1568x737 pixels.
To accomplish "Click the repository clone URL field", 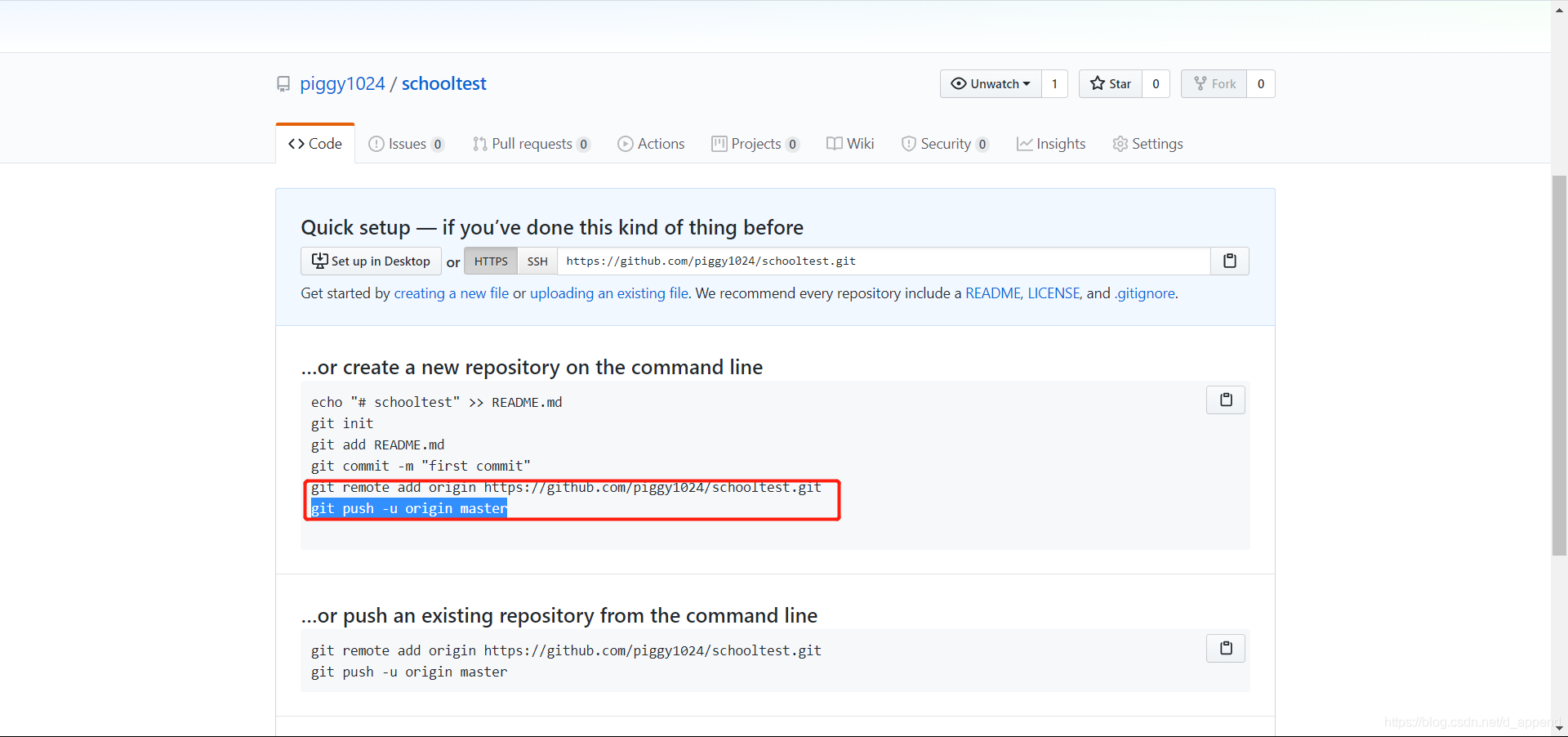I will point(884,261).
